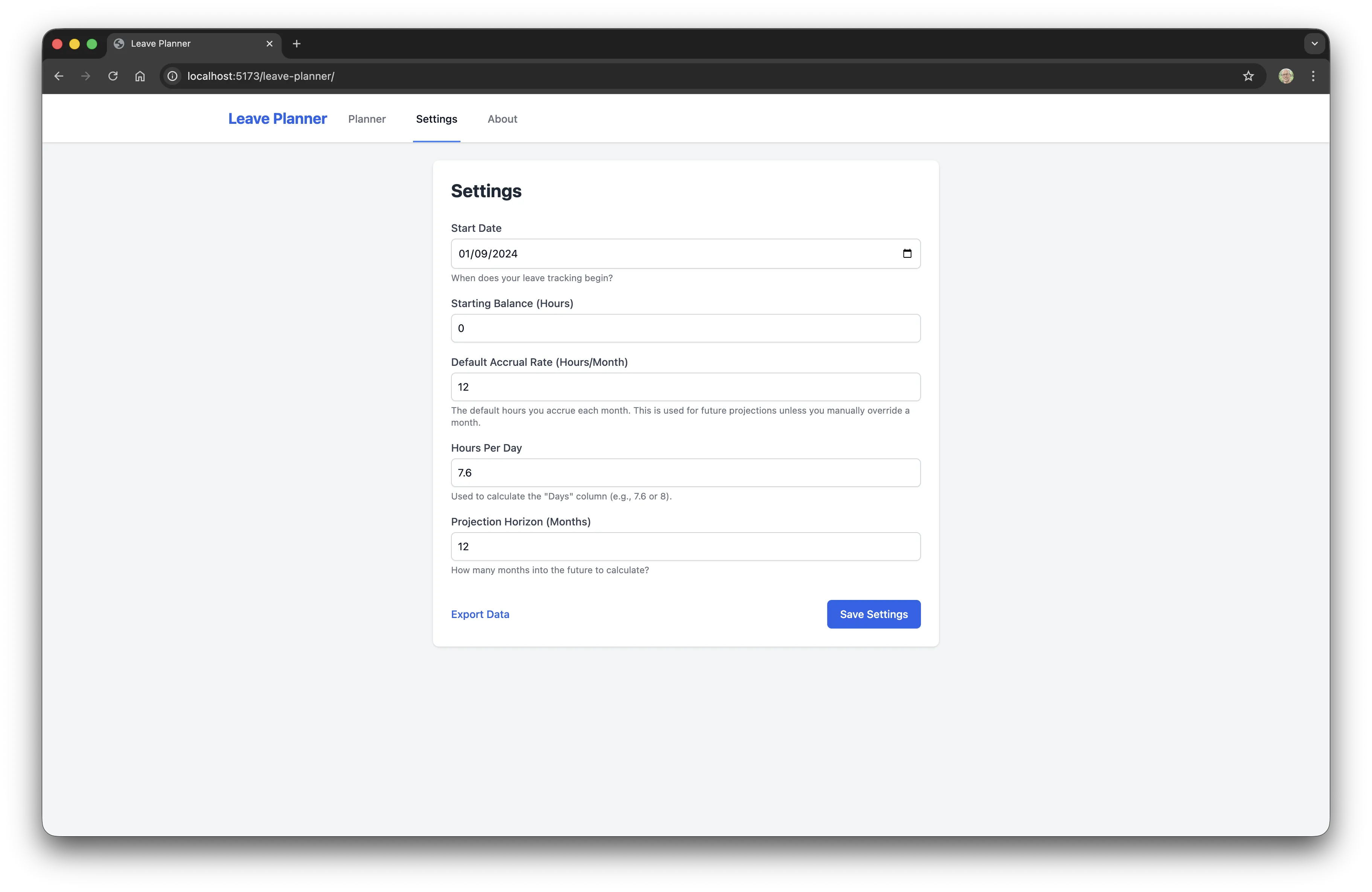View site information icon in address bar
The width and height of the screenshot is (1372, 892).
(x=172, y=76)
